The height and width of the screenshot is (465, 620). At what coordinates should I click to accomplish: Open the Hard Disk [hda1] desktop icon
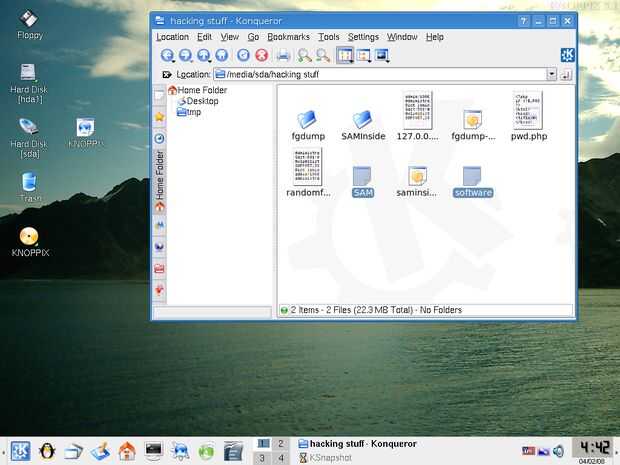pyautogui.click(x=29, y=83)
